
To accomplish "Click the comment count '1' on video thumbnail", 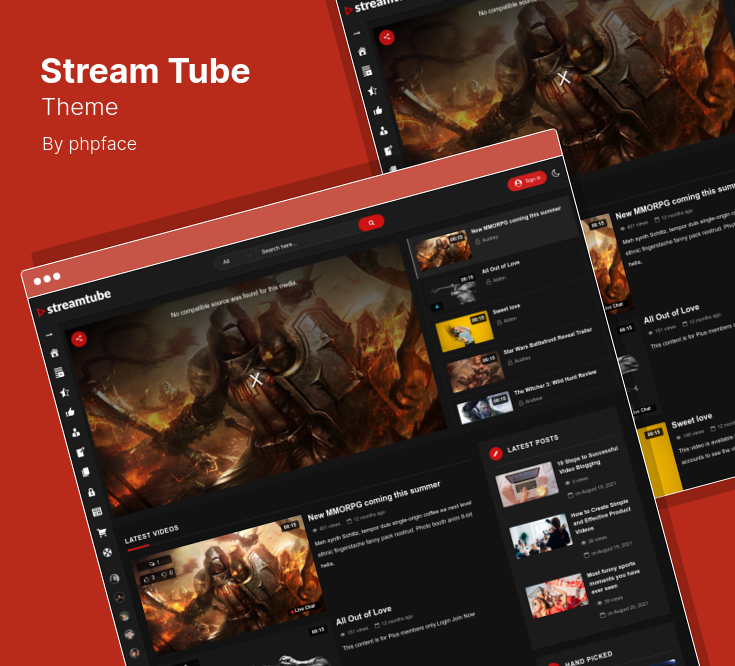I will tap(154, 563).
